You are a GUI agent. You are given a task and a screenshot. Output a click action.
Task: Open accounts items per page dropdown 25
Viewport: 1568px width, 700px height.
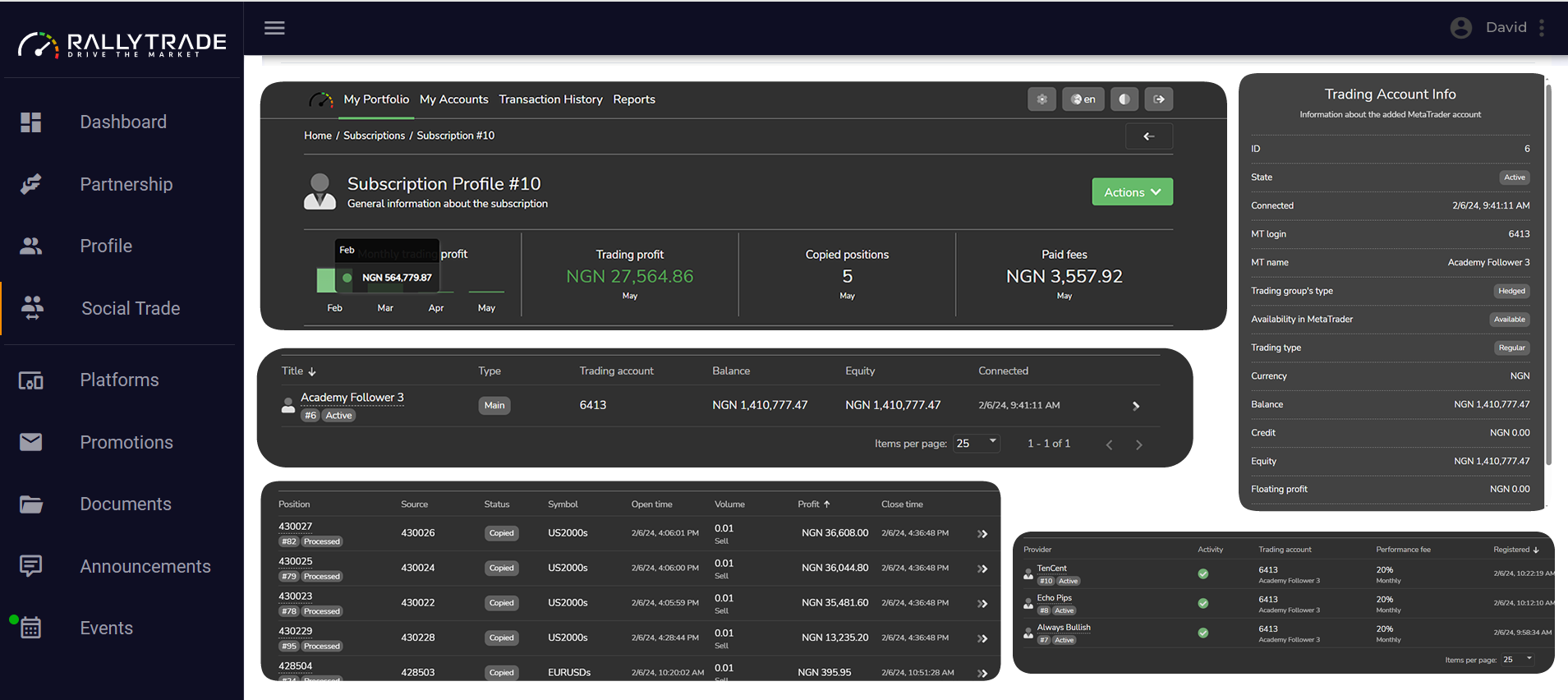tap(977, 443)
